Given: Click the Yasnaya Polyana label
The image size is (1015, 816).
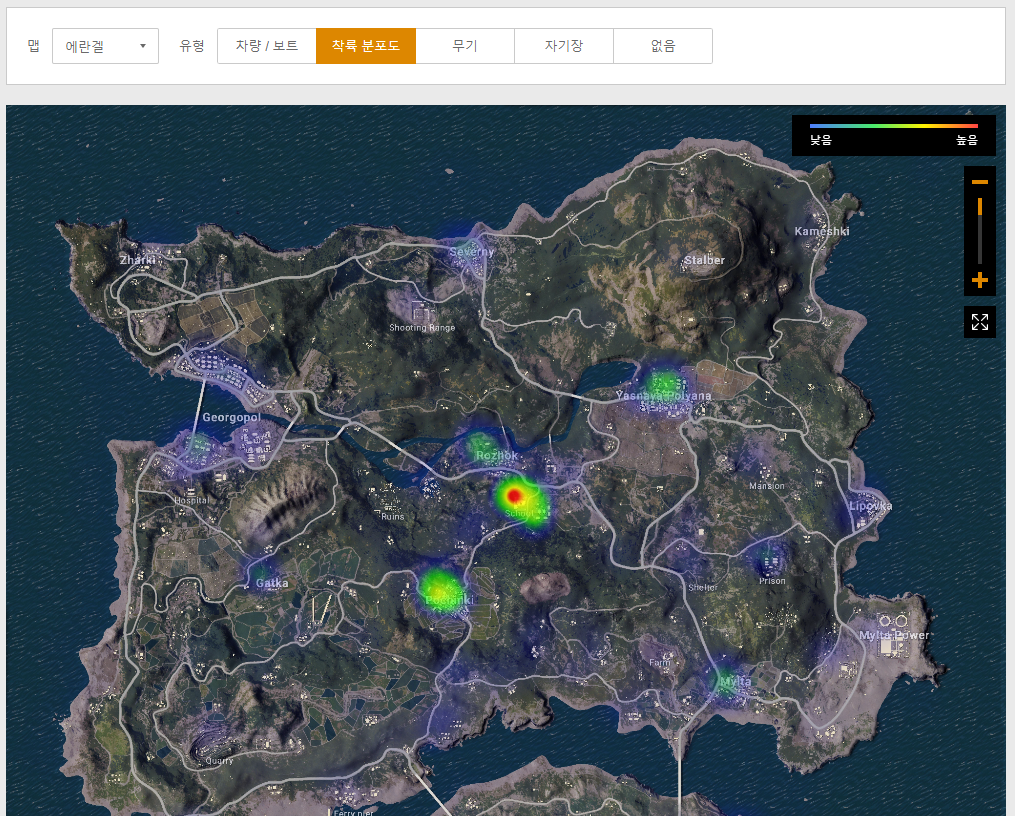Looking at the screenshot, I should point(664,395).
